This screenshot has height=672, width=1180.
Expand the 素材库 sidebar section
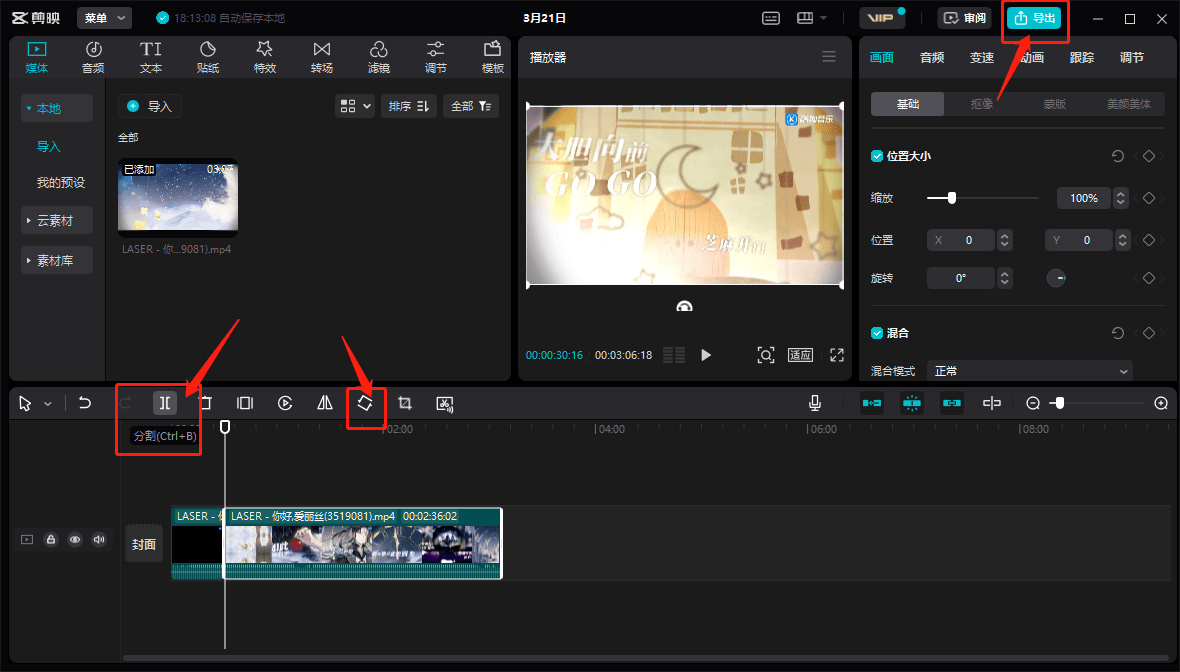click(57, 260)
